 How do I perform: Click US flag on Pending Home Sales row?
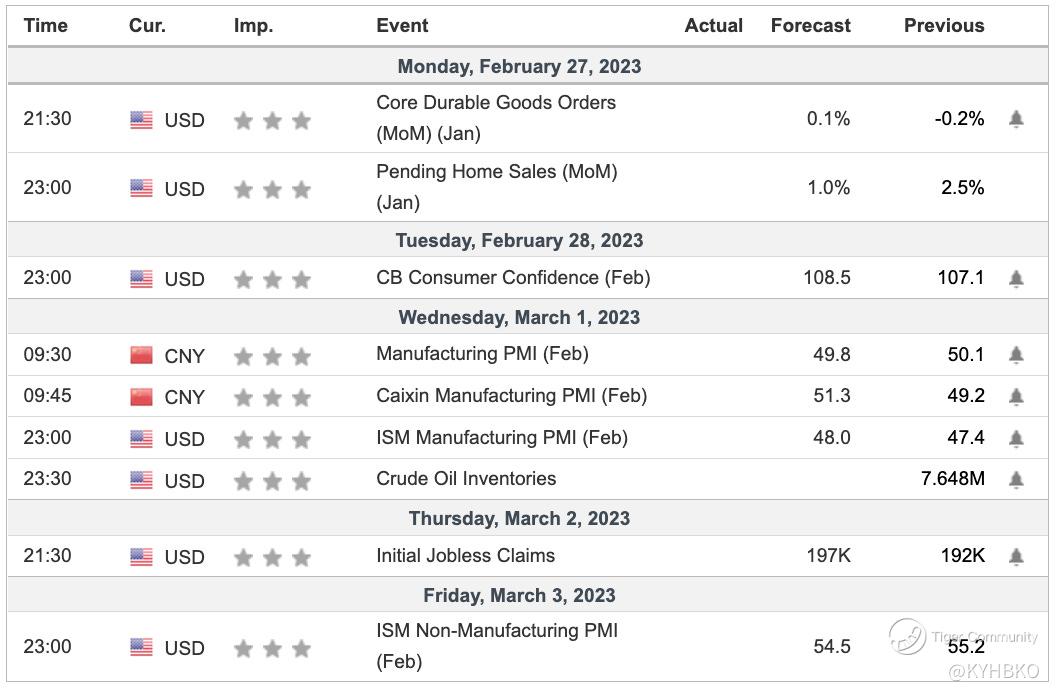(x=141, y=189)
